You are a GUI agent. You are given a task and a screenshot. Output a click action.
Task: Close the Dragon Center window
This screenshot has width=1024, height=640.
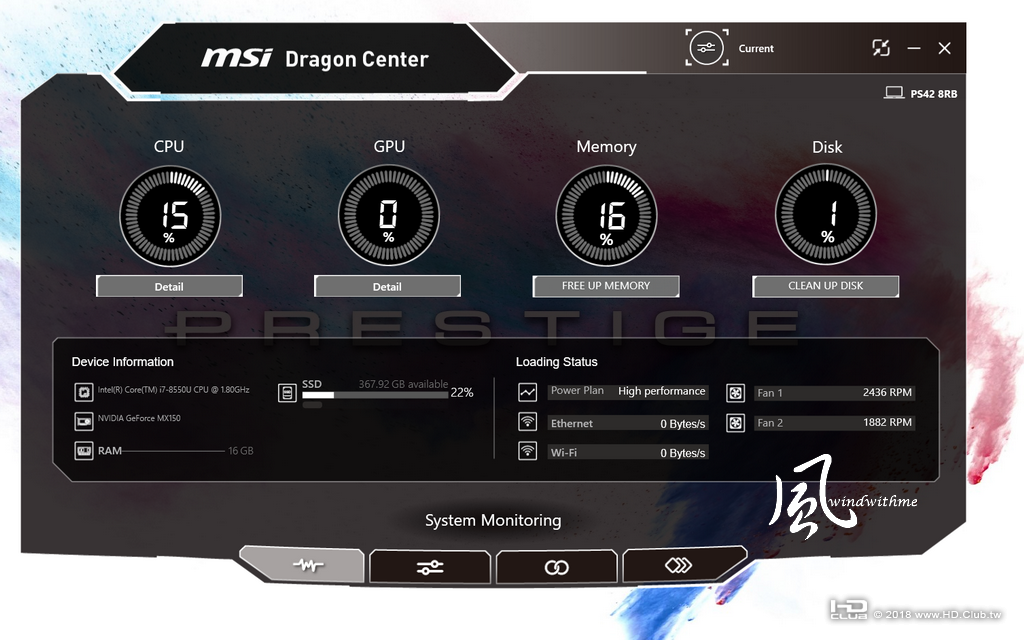coord(944,48)
